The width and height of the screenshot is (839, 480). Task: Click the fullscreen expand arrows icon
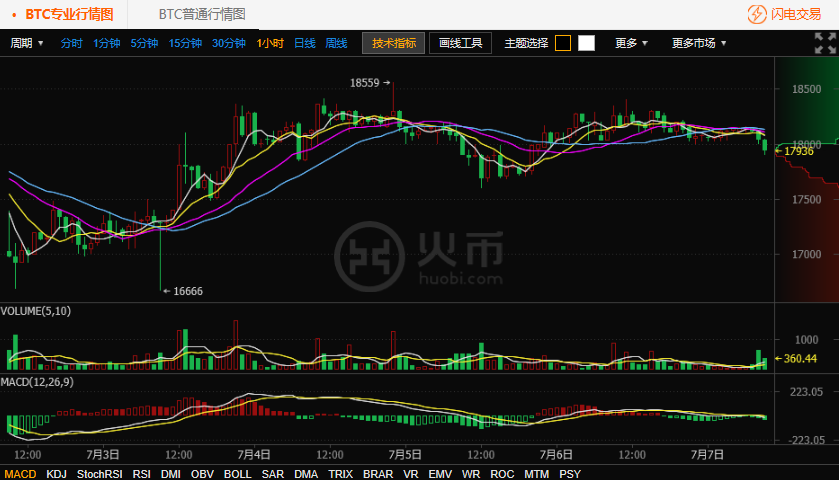pos(825,43)
